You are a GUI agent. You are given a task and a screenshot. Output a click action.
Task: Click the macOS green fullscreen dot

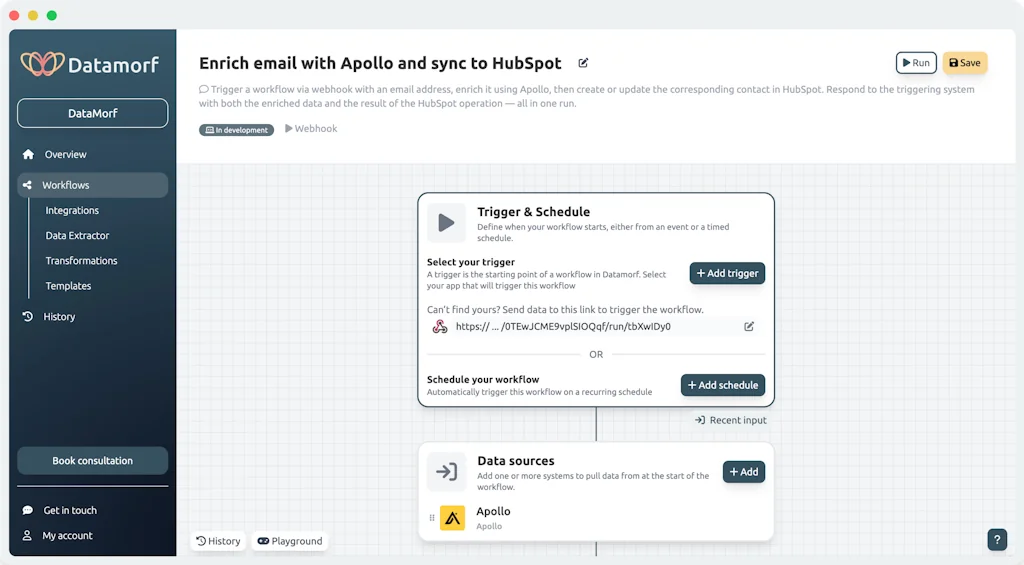tap(52, 15)
